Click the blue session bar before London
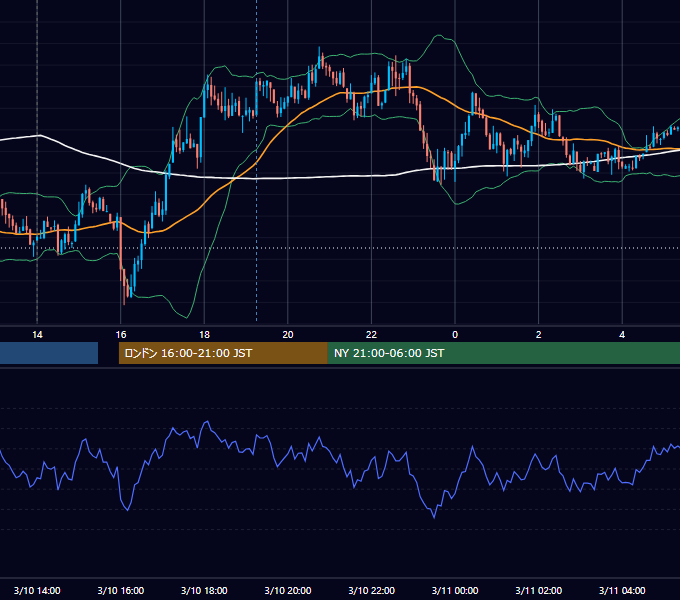 pyautogui.click(x=49, y=353)
